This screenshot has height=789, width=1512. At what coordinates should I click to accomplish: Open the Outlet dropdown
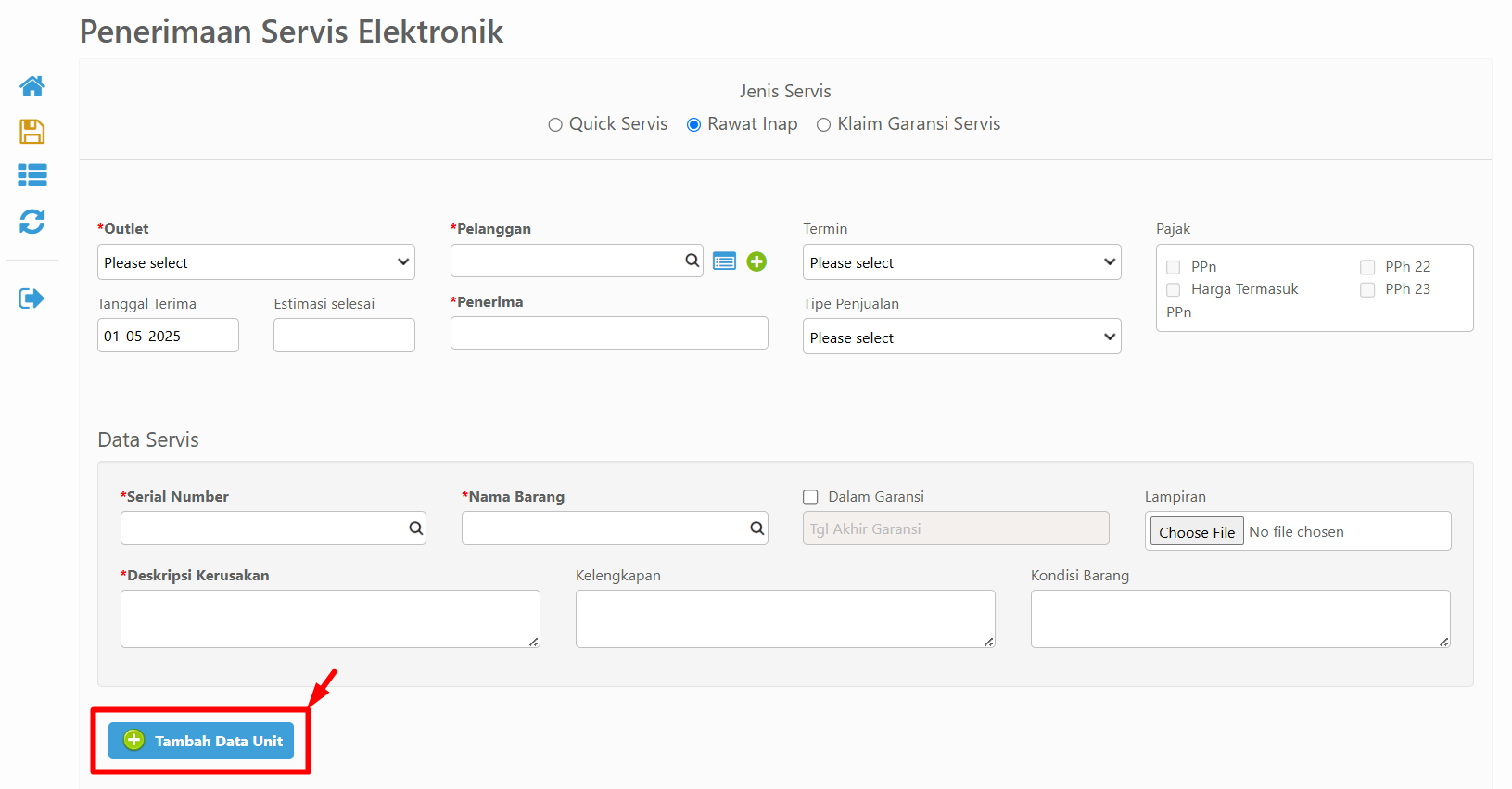pyautogui.click(x=256, y=262)
